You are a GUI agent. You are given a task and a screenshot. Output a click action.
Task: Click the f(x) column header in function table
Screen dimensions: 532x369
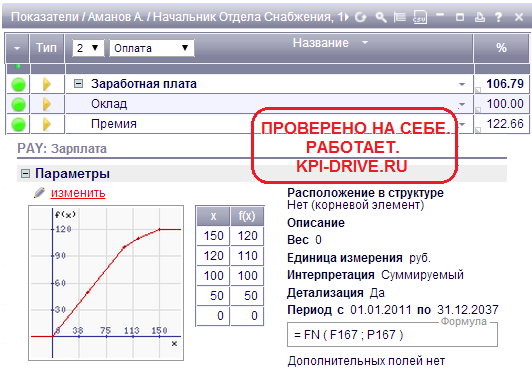pyautogui.click(x=247, y=216)
